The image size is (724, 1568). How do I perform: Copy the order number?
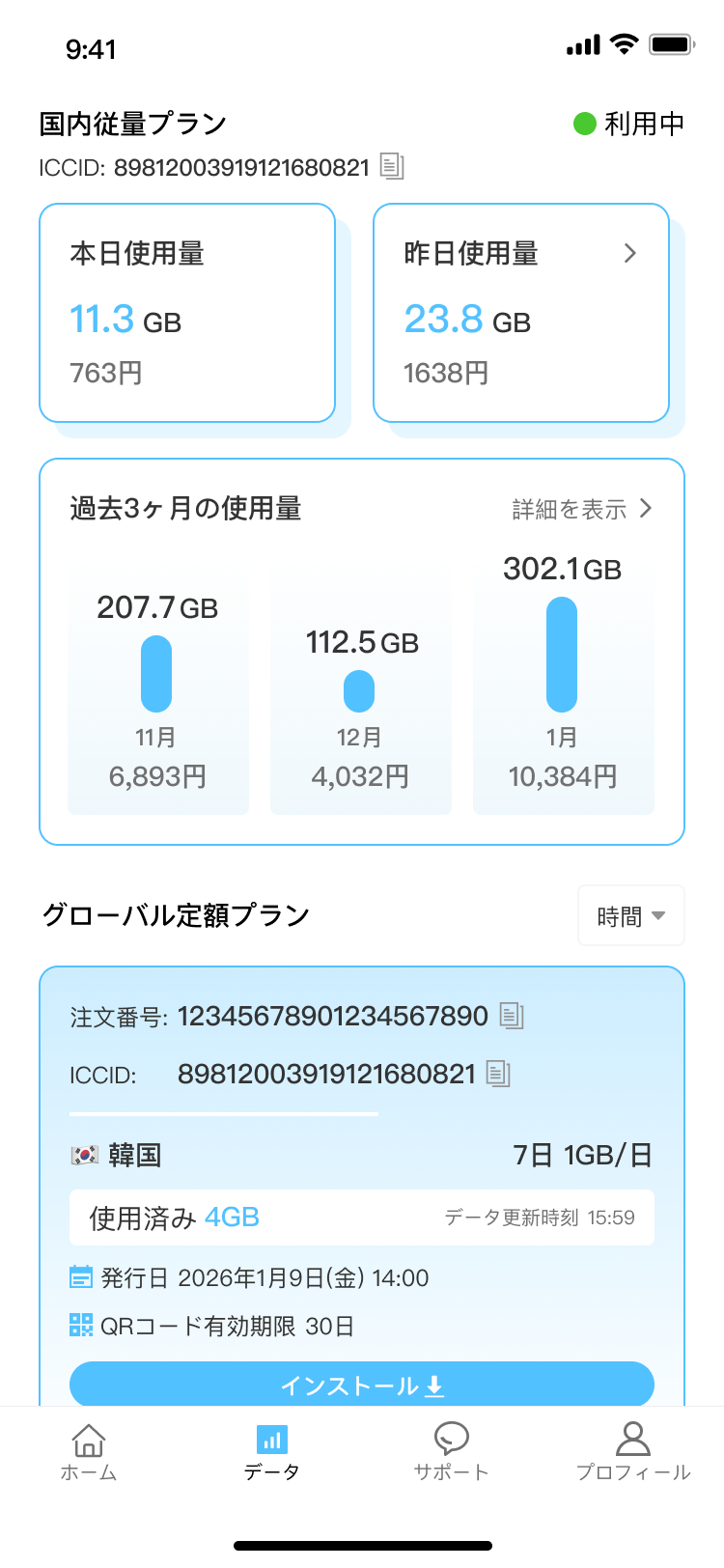[x=512, y=1016]
